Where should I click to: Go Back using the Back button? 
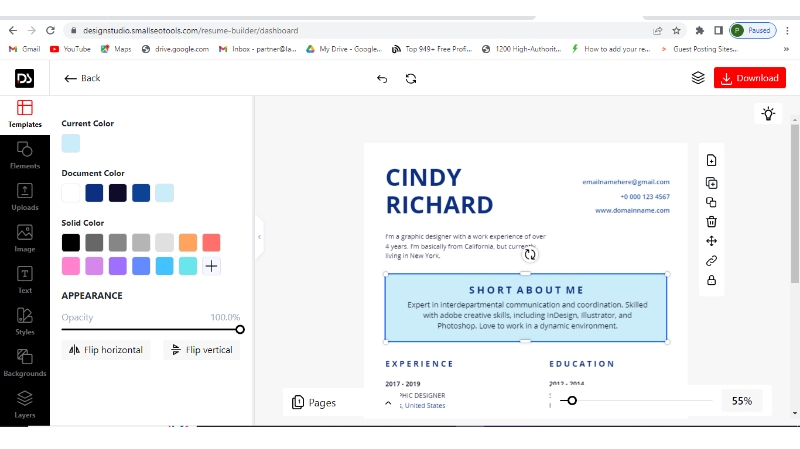point(82,78)
